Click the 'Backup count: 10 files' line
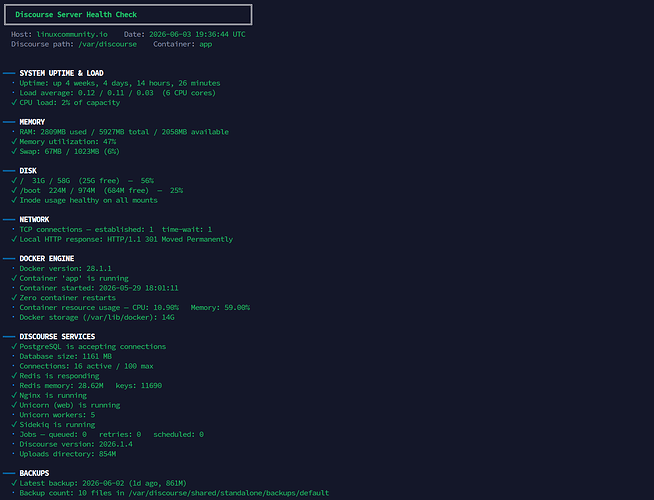This screenshot has width=654, height=500. (x=174, y=493)
